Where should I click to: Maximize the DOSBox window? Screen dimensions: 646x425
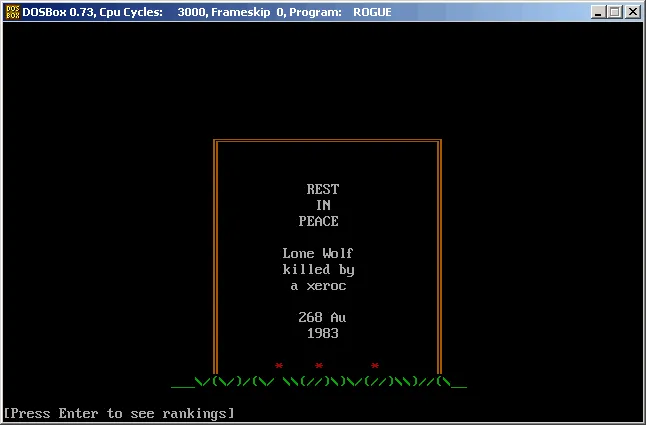(615, 12)
